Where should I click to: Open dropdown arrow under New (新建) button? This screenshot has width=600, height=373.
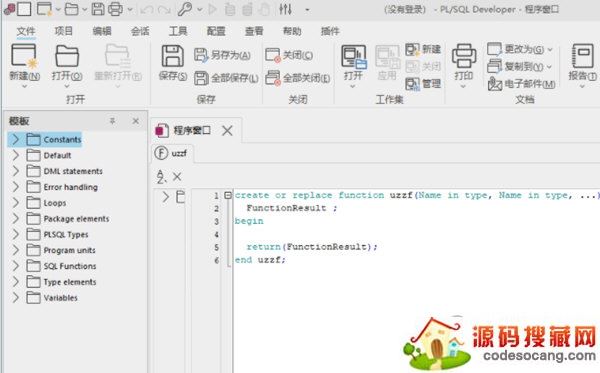(24, 86)
